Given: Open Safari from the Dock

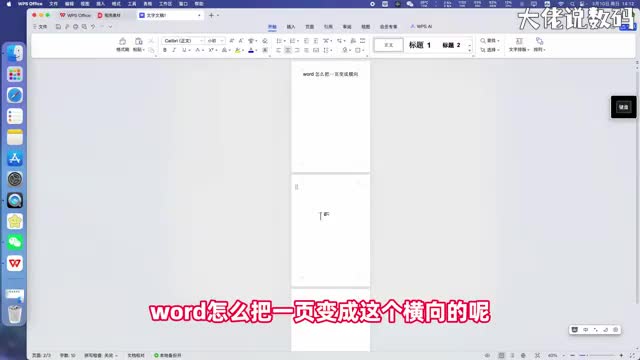Looking at the screenshot, I should 15,95.
